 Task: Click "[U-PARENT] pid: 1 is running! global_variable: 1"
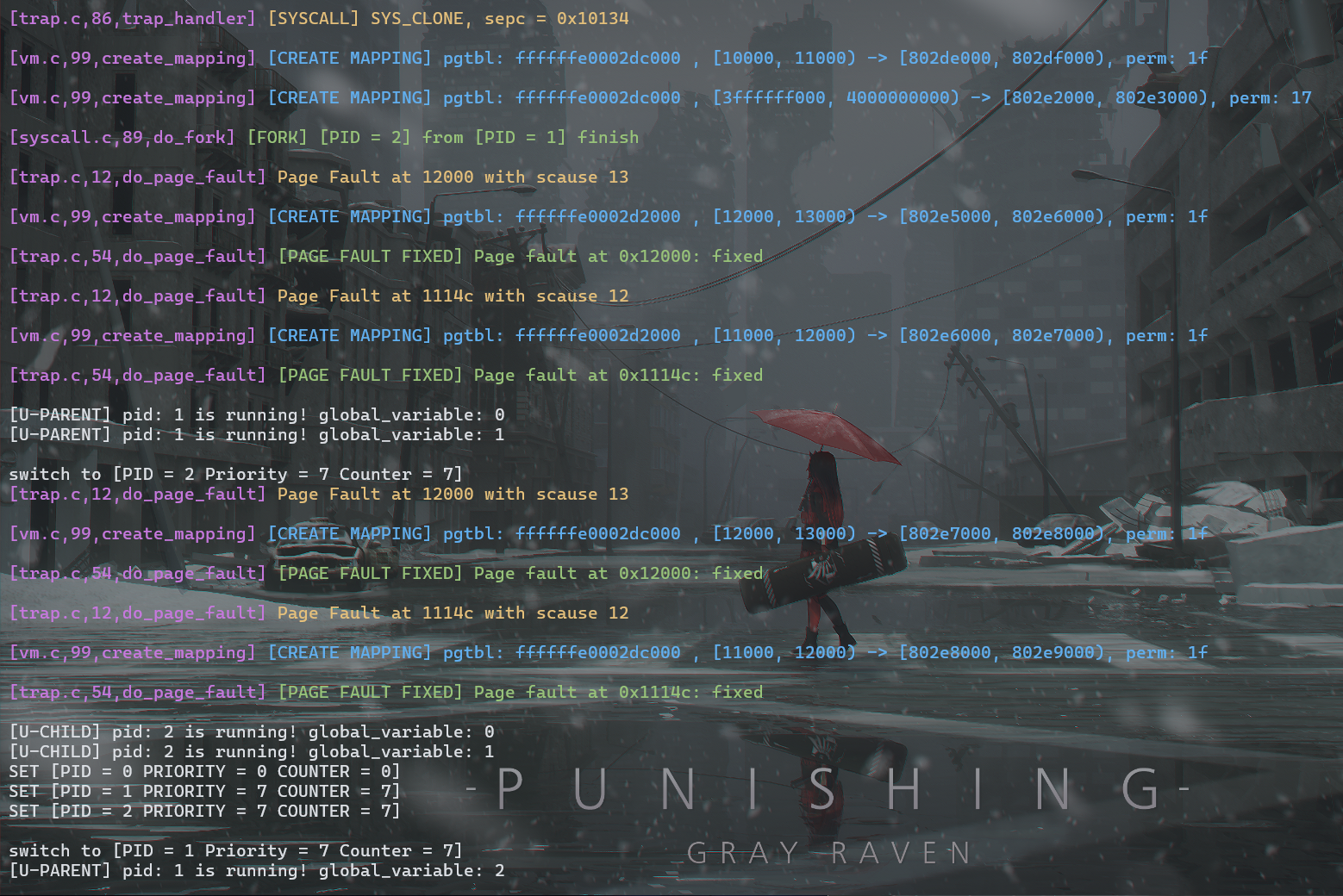click(x=257, y=434)
